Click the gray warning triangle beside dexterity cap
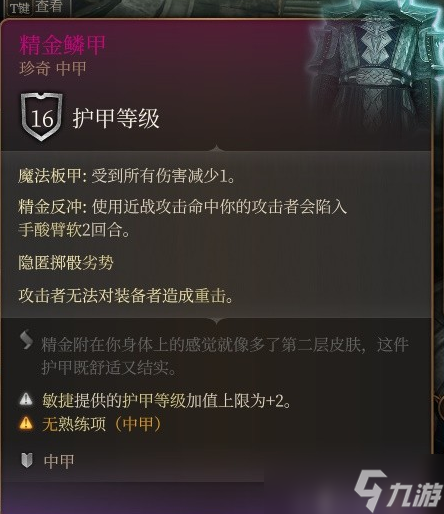 pyautogui.click(x=26, y=399)
